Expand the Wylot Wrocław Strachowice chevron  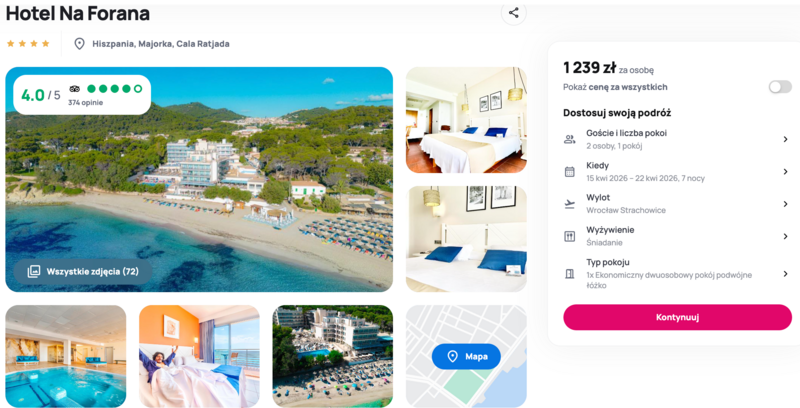[785, 204]
